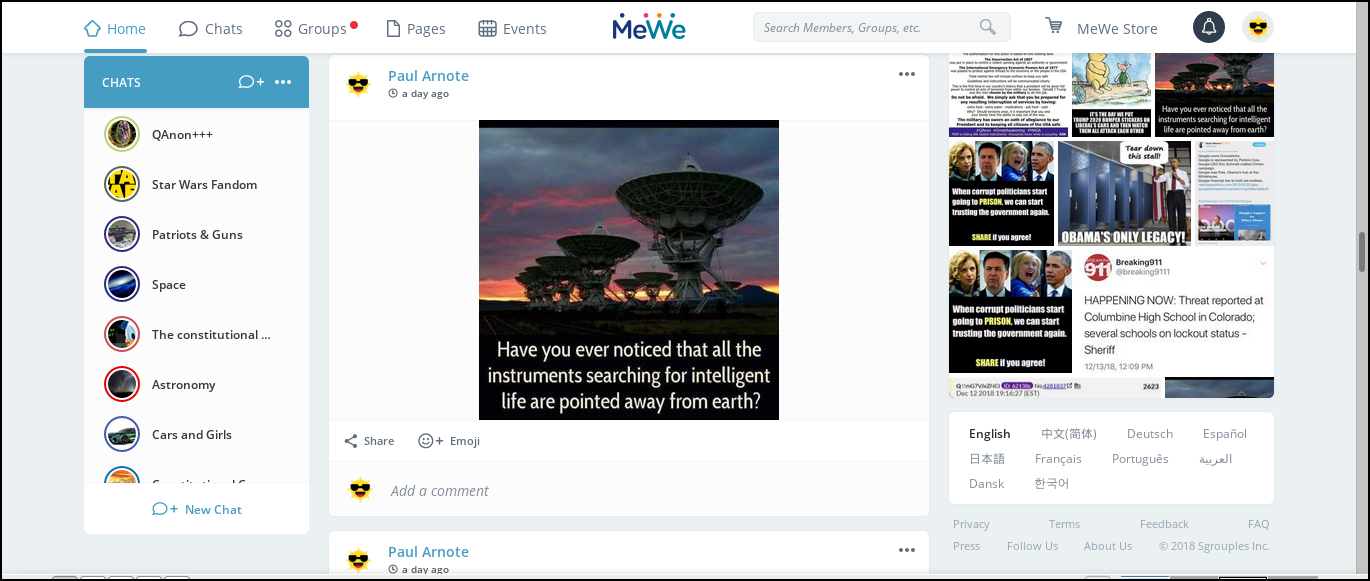Switch language to English
Screen dimensions: 1370x581
click(x=990, y=434)
